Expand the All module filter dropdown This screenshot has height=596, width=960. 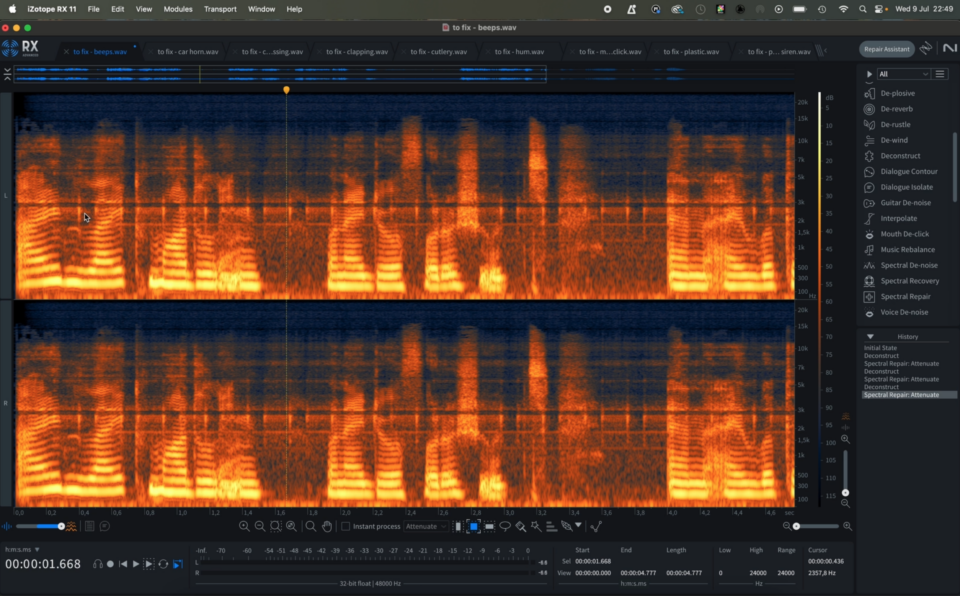click(x=904, y=74)
